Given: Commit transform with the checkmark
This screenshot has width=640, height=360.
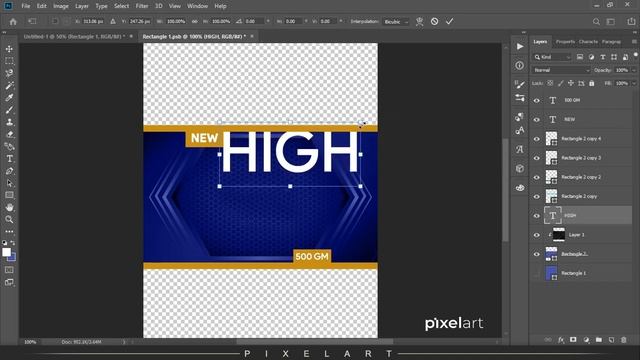Looking at the screenshot, I should tap(449, 21).
